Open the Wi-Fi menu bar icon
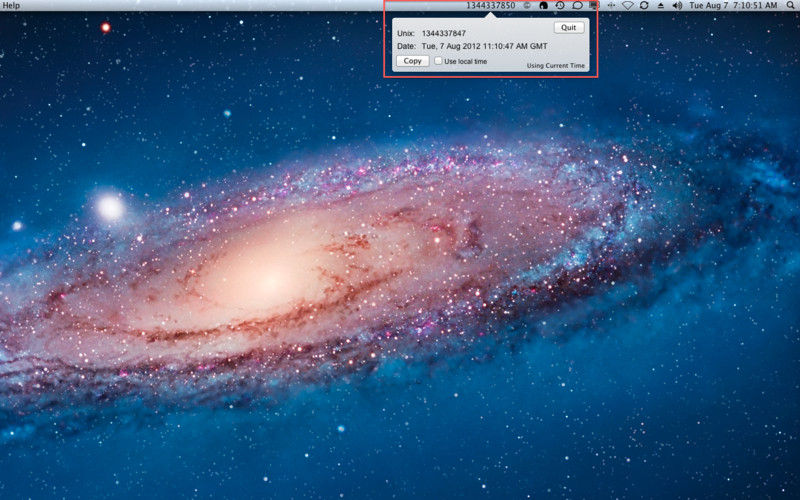Viewport: 800px width, 500px height. click(x=628, y=5)
